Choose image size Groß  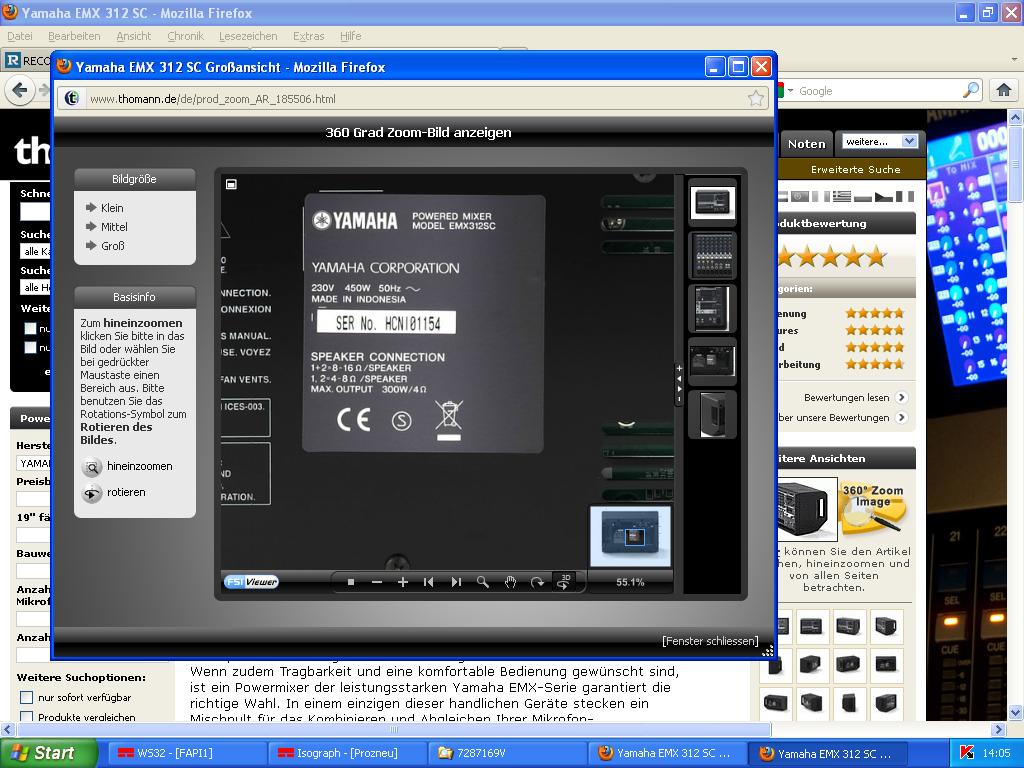(112, 246)
